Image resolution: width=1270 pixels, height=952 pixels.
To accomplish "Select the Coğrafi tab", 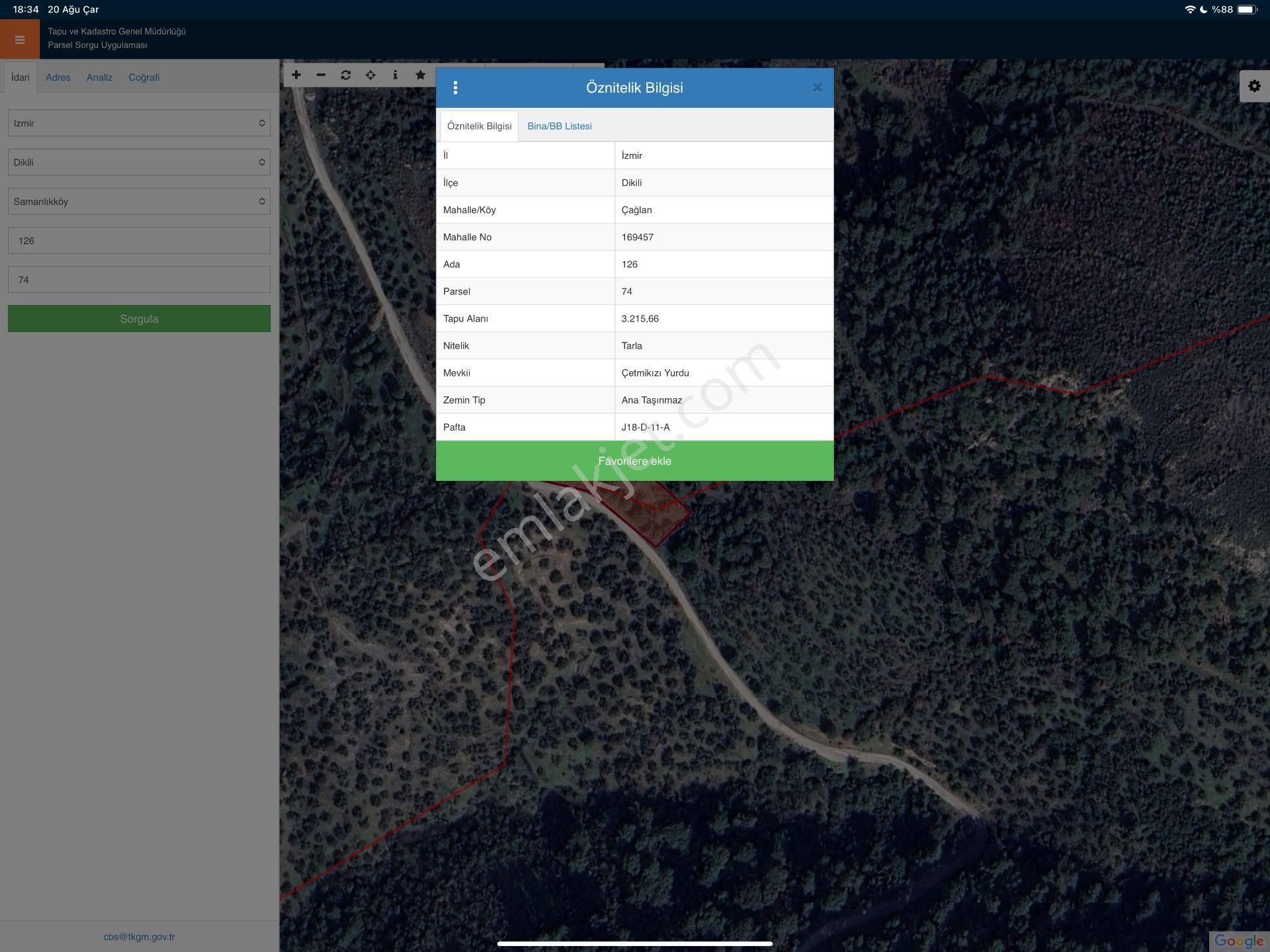I will tap(144, 77).
